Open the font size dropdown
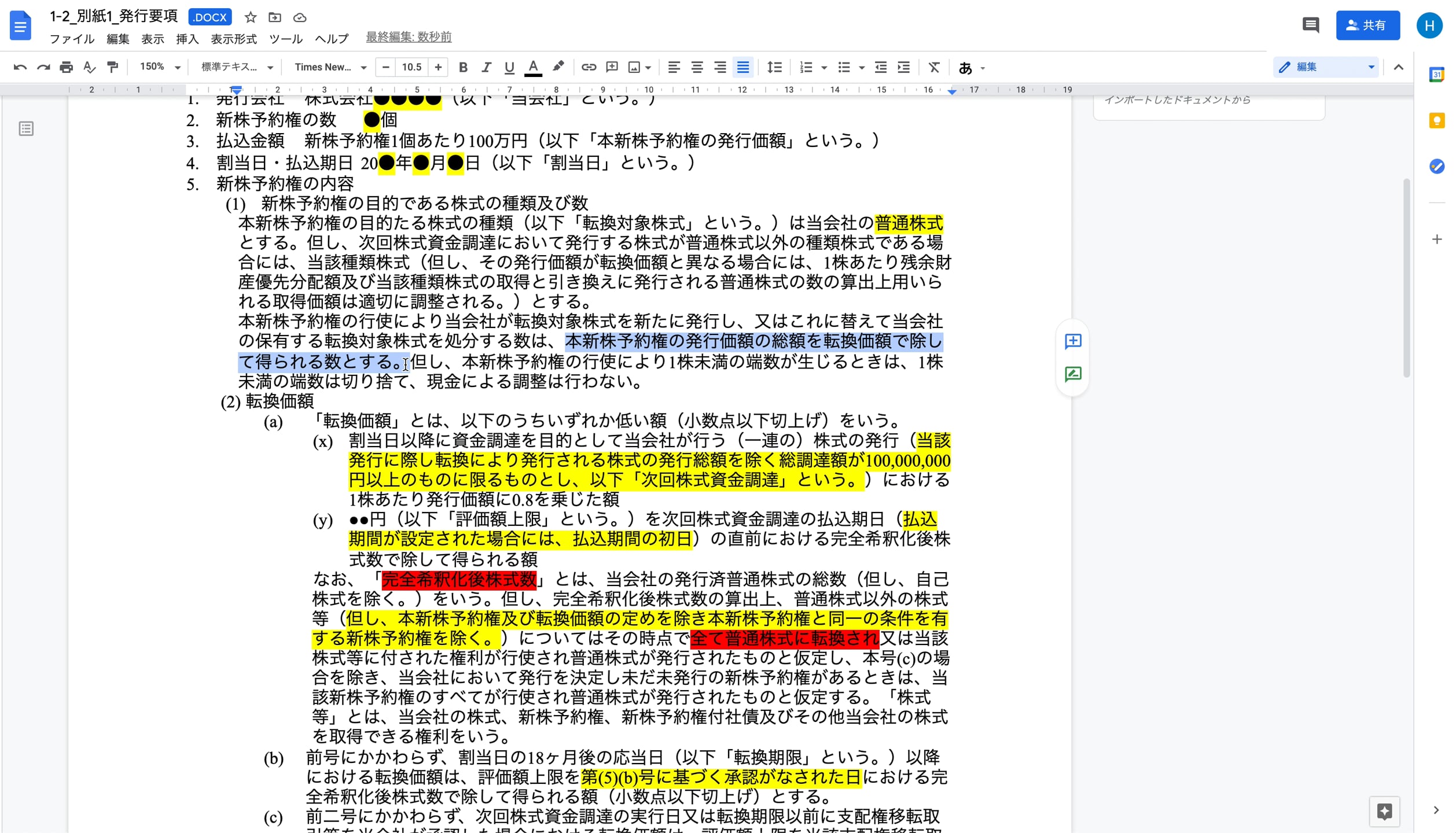This screenshot has height=833, width=1456. (412, 67)
